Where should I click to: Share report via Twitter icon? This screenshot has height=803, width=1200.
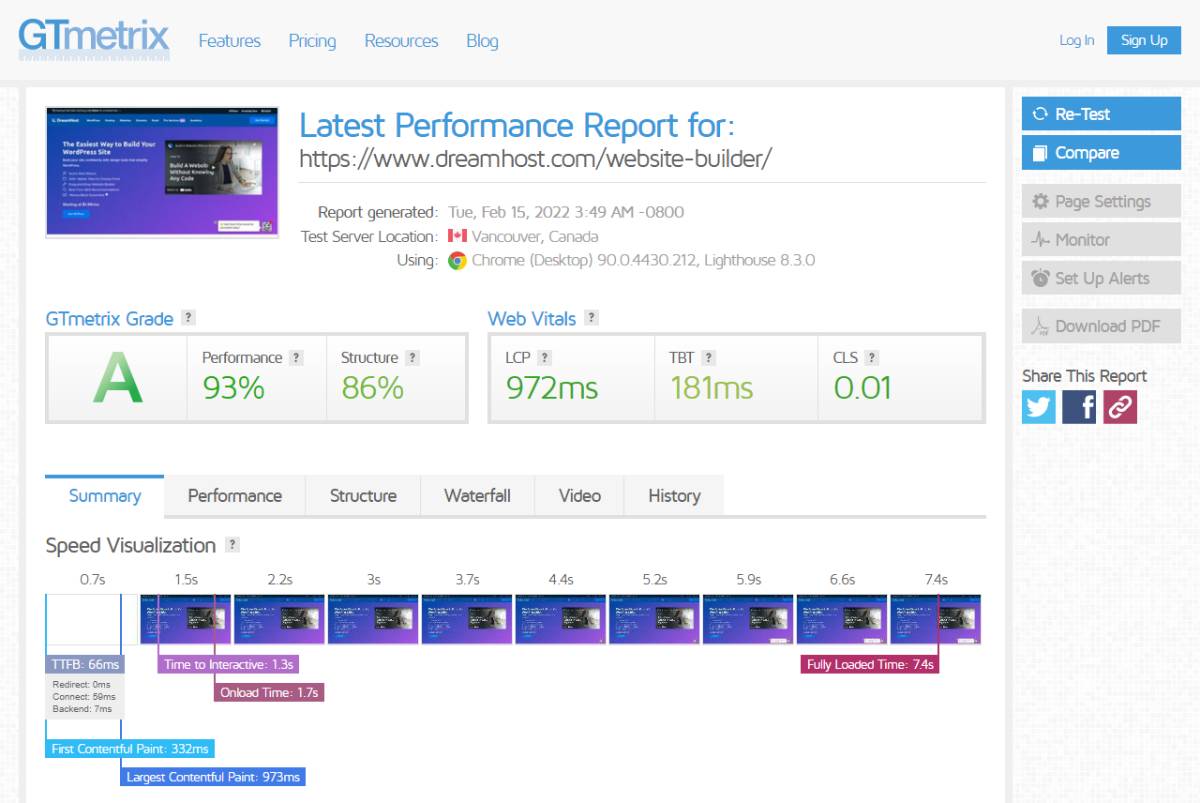[1038, 407]
